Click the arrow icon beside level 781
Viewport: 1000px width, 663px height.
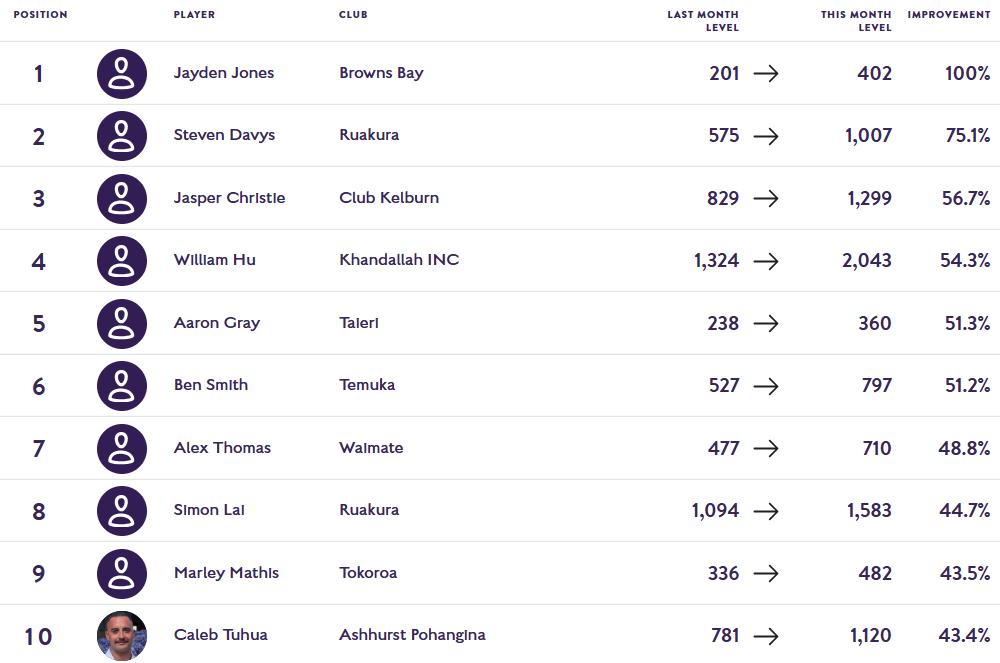[x=766, y=635]
